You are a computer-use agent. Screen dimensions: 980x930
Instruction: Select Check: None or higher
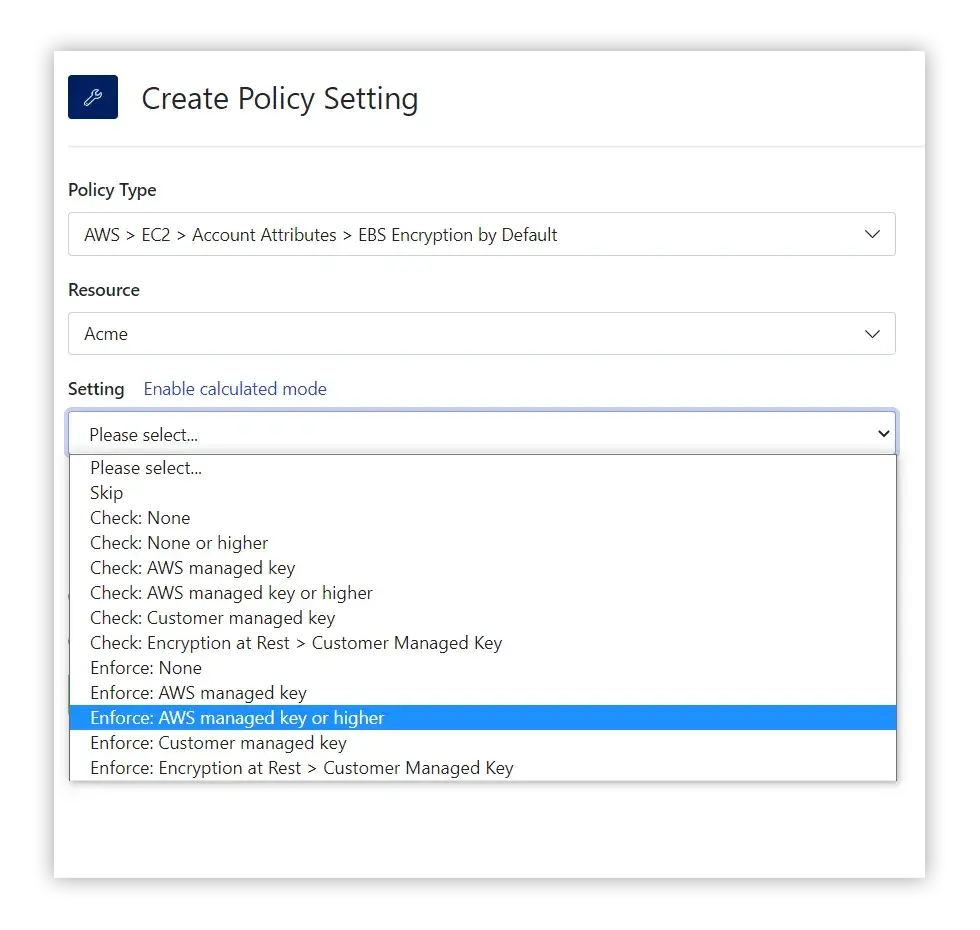(482, 542)
